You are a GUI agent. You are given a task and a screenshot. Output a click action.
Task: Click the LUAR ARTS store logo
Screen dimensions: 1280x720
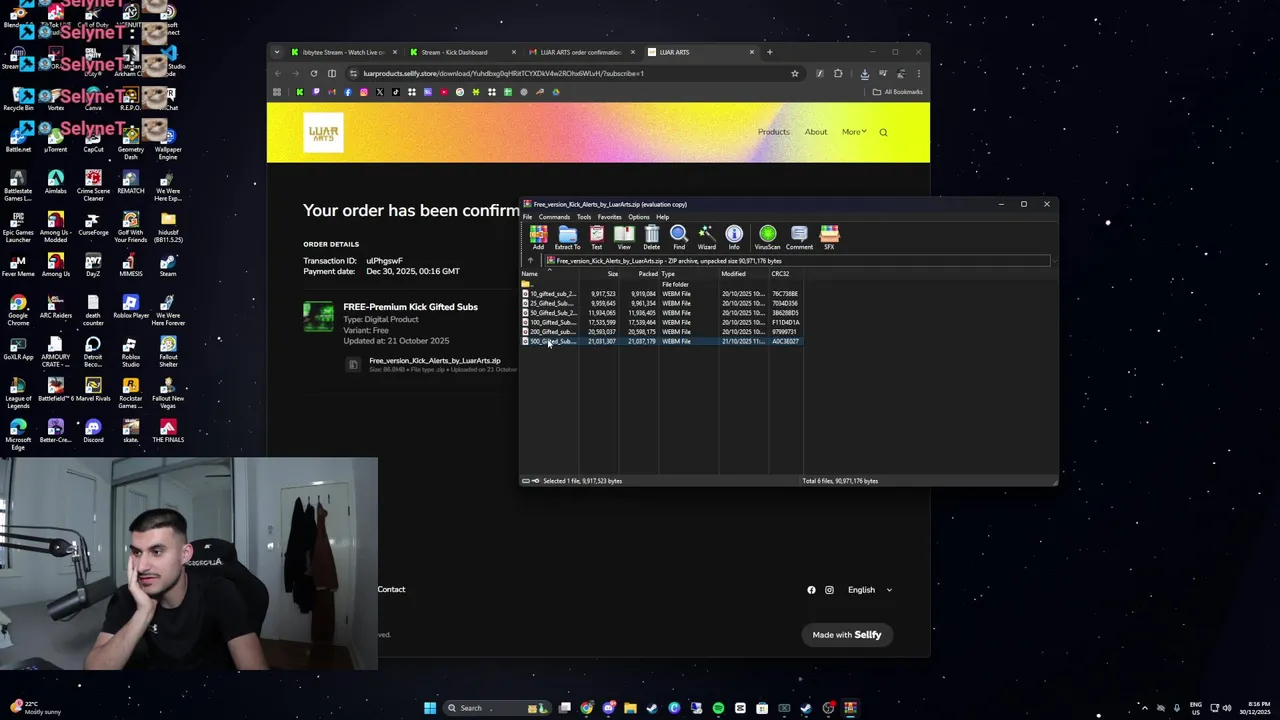click(323, 132)
